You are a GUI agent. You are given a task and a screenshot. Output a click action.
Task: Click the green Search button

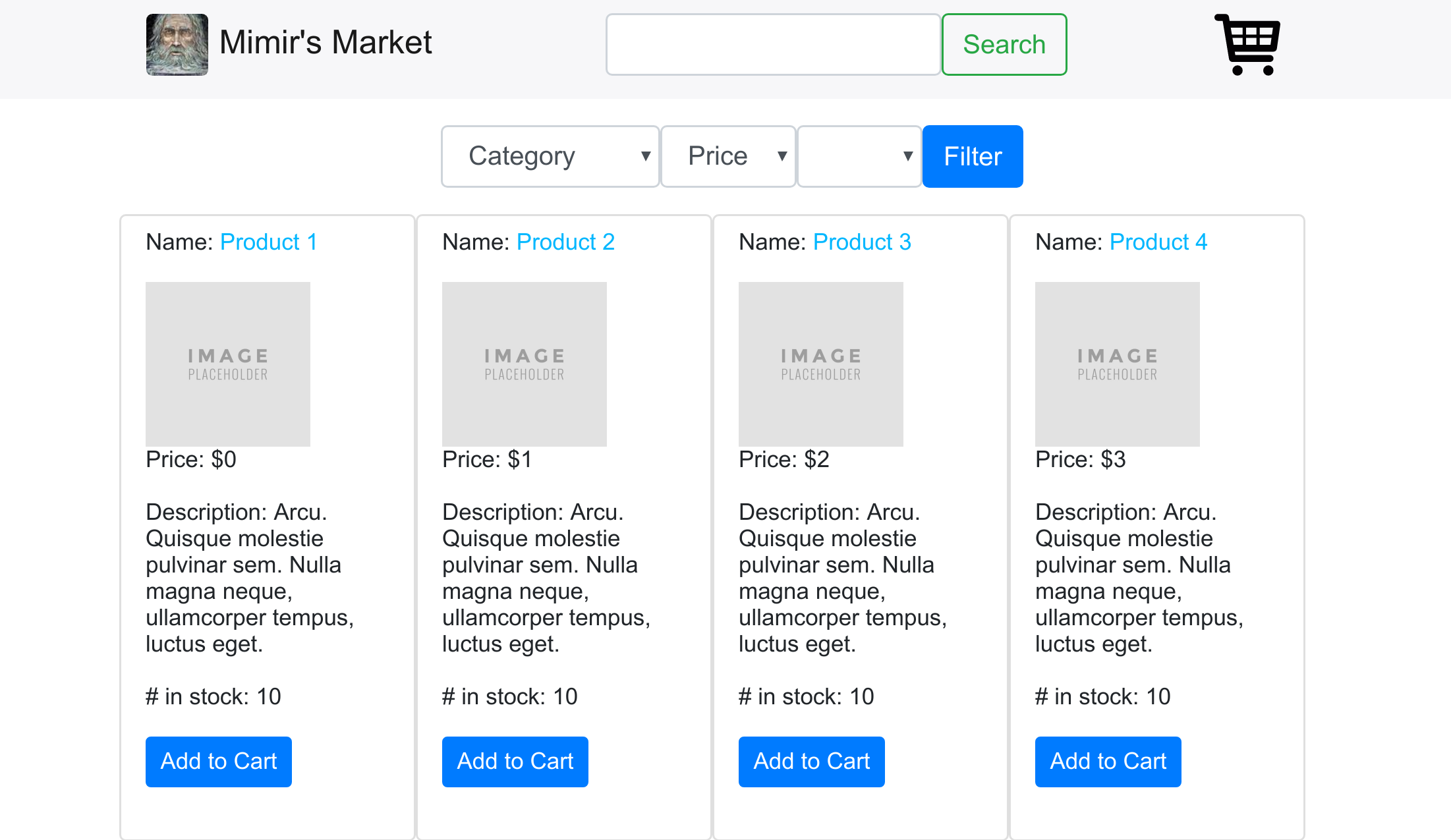[1004, 44]
